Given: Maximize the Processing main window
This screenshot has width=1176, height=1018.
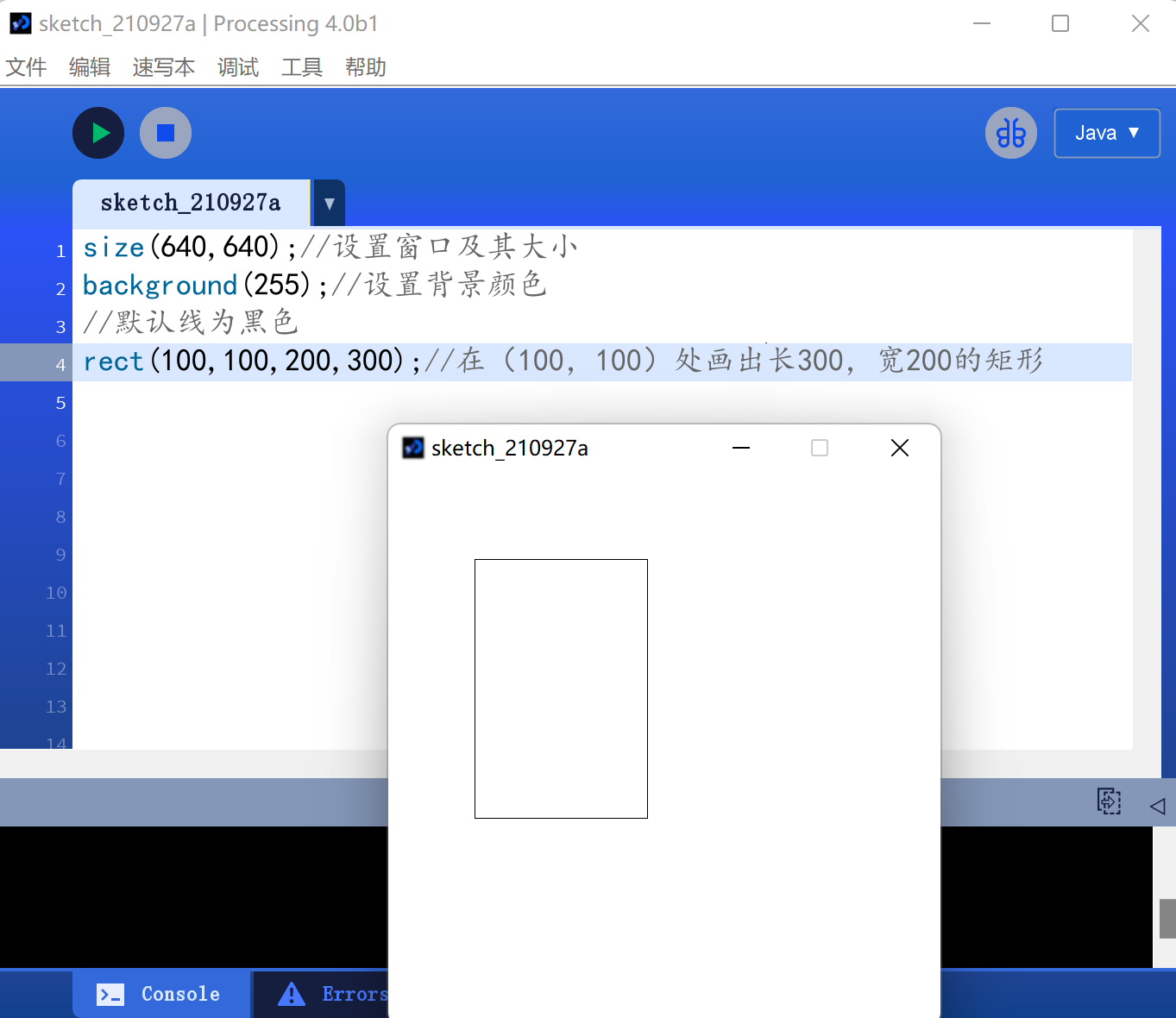Looking at the screenshot, I should coord(1060,23).
